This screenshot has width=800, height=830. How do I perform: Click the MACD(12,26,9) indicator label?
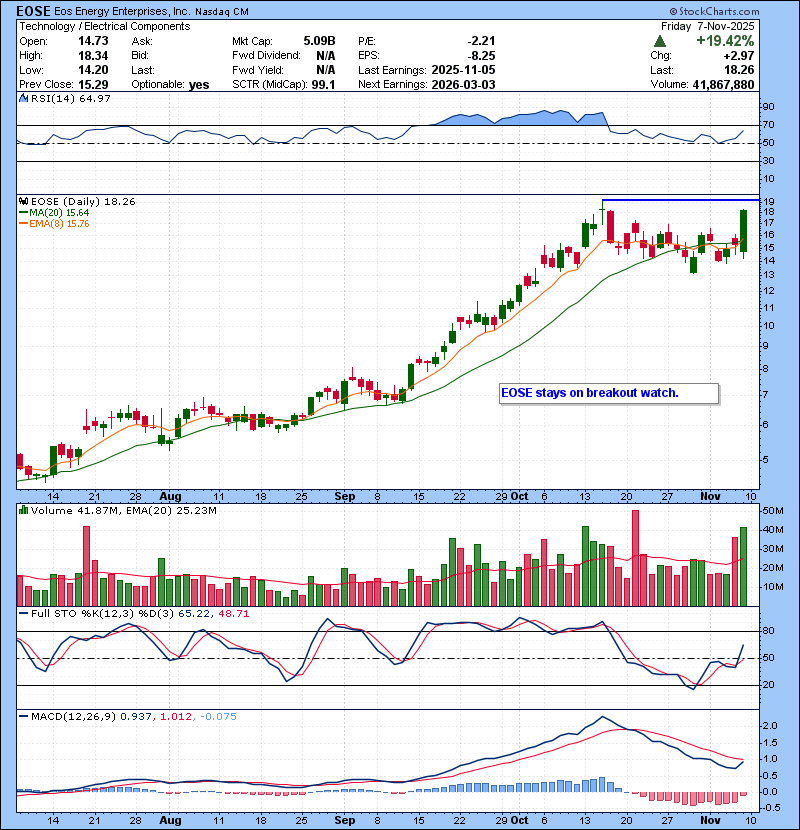click(x=73, y=717)
